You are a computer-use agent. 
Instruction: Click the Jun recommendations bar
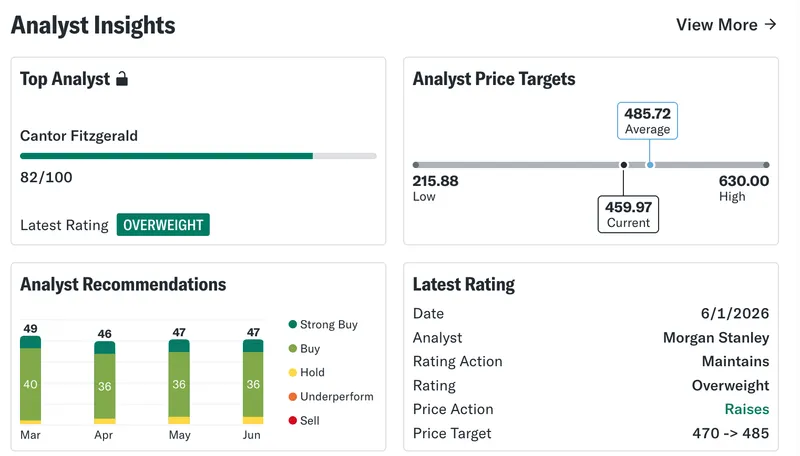click(253, 382)
